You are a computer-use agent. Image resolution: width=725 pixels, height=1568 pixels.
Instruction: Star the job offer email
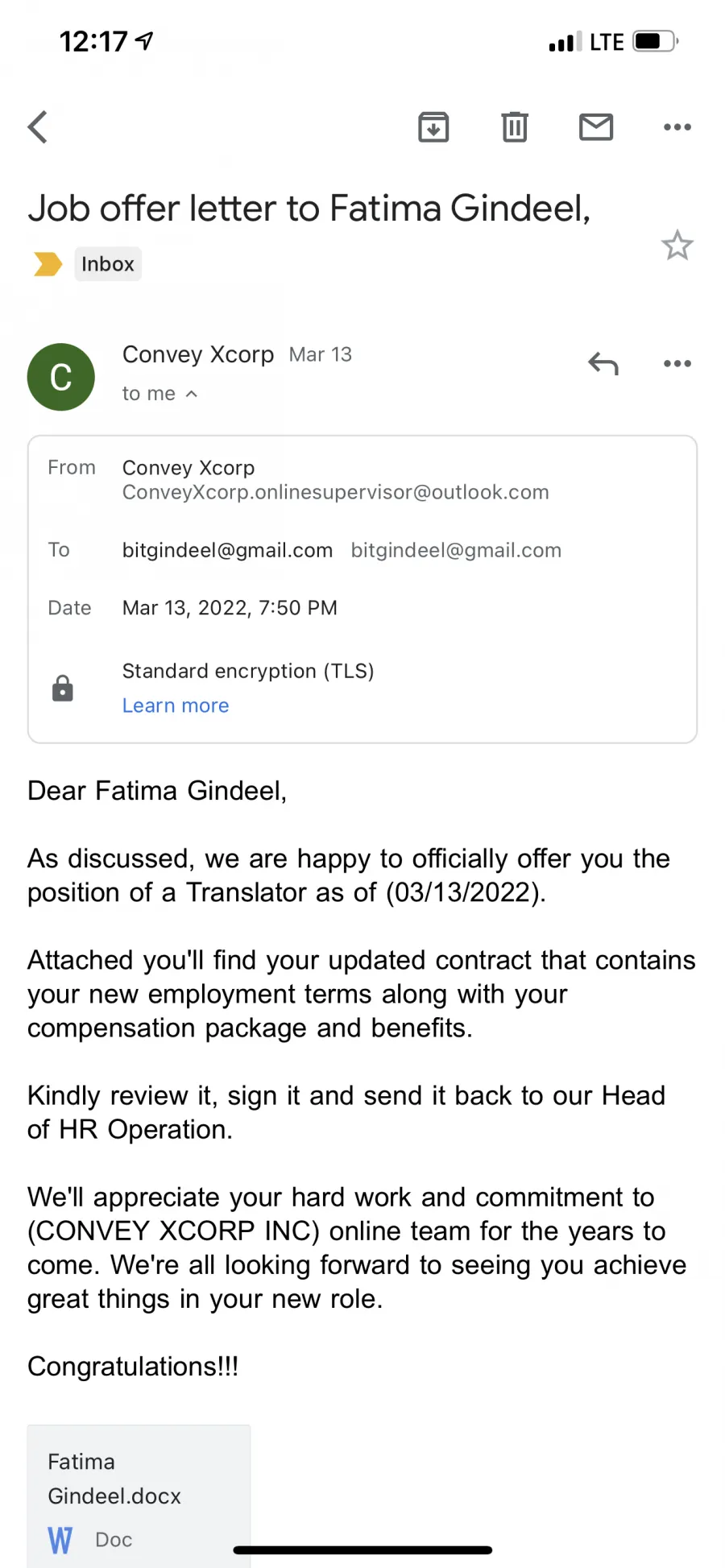click(677, 246)
